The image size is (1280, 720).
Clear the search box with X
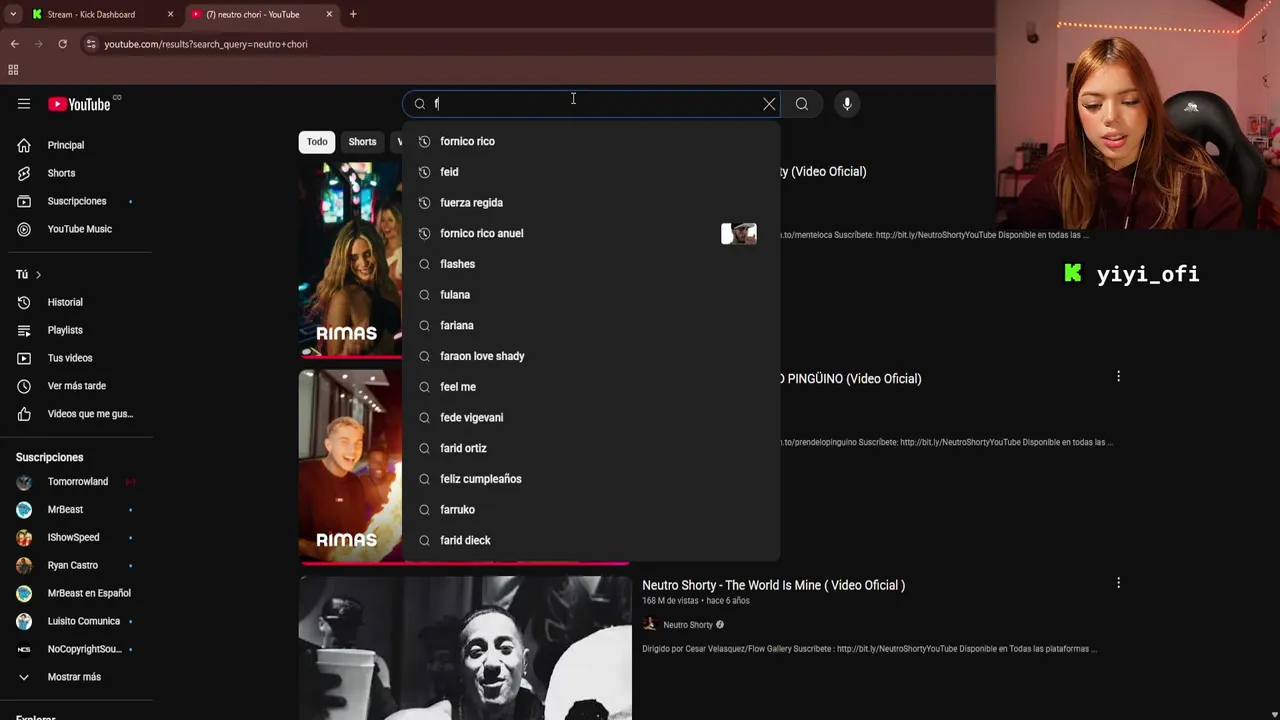[769, 104]
